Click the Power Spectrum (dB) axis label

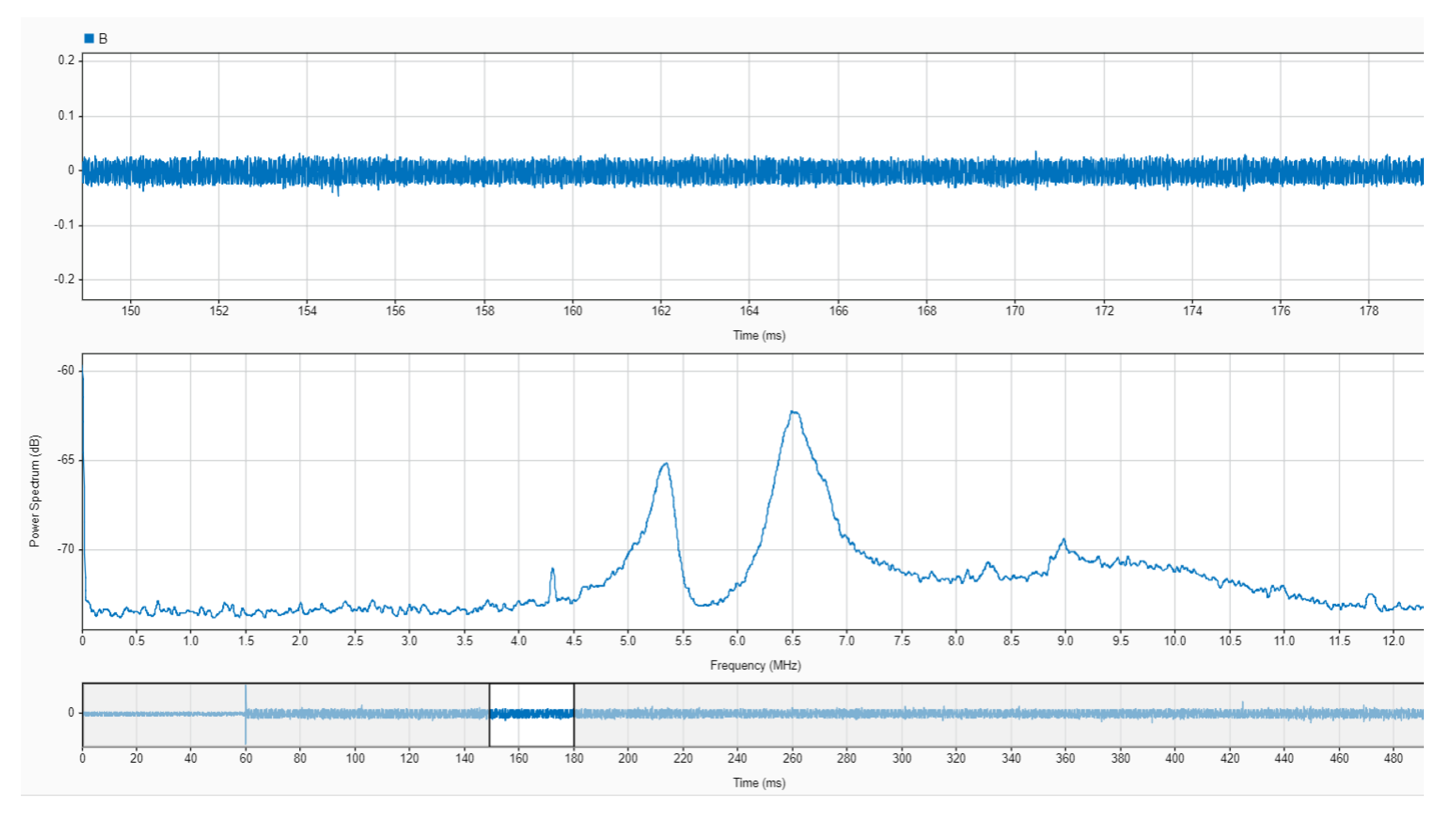[35, 491]
